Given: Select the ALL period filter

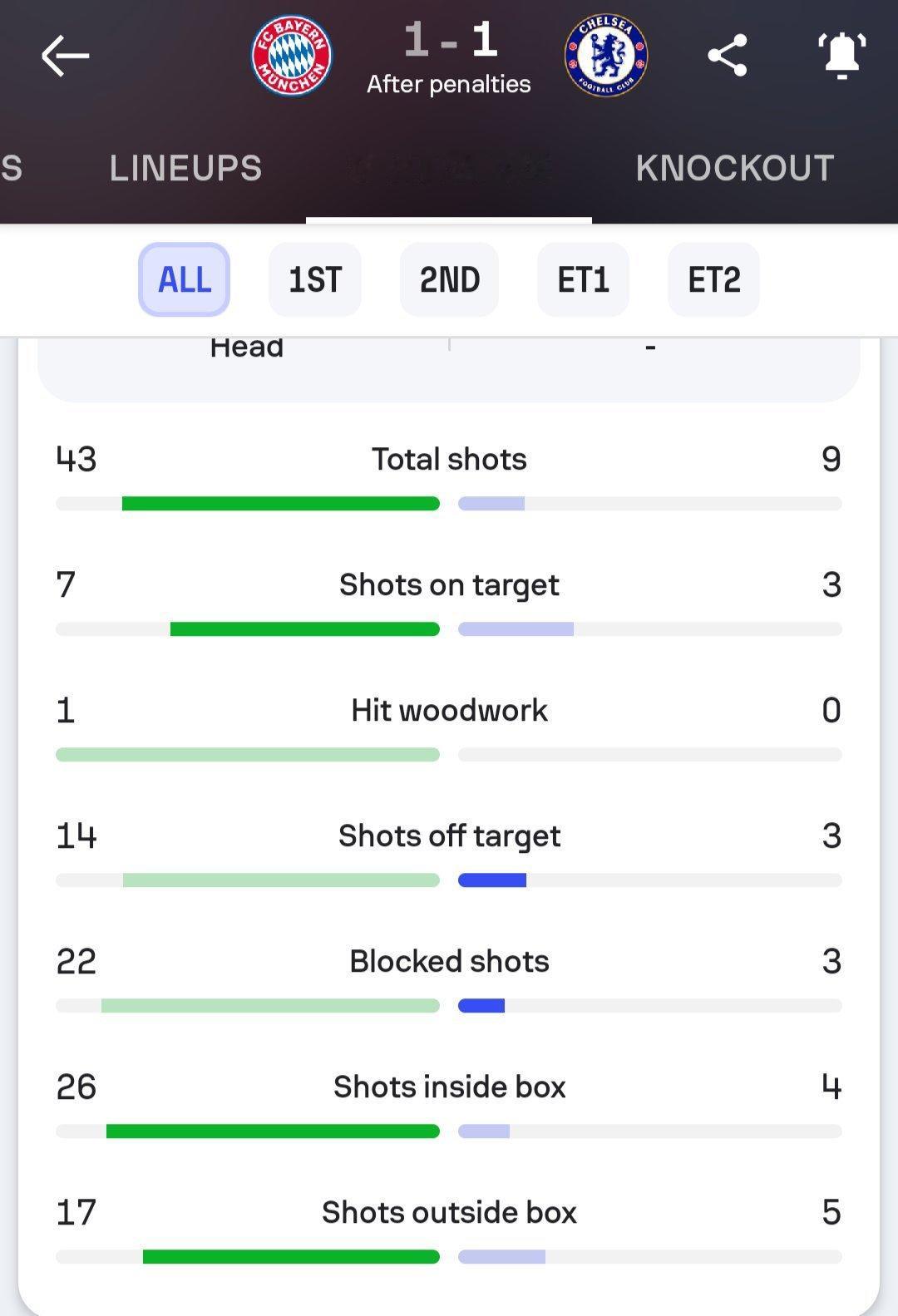Looking at the screenshot, I should click(184, 279).
